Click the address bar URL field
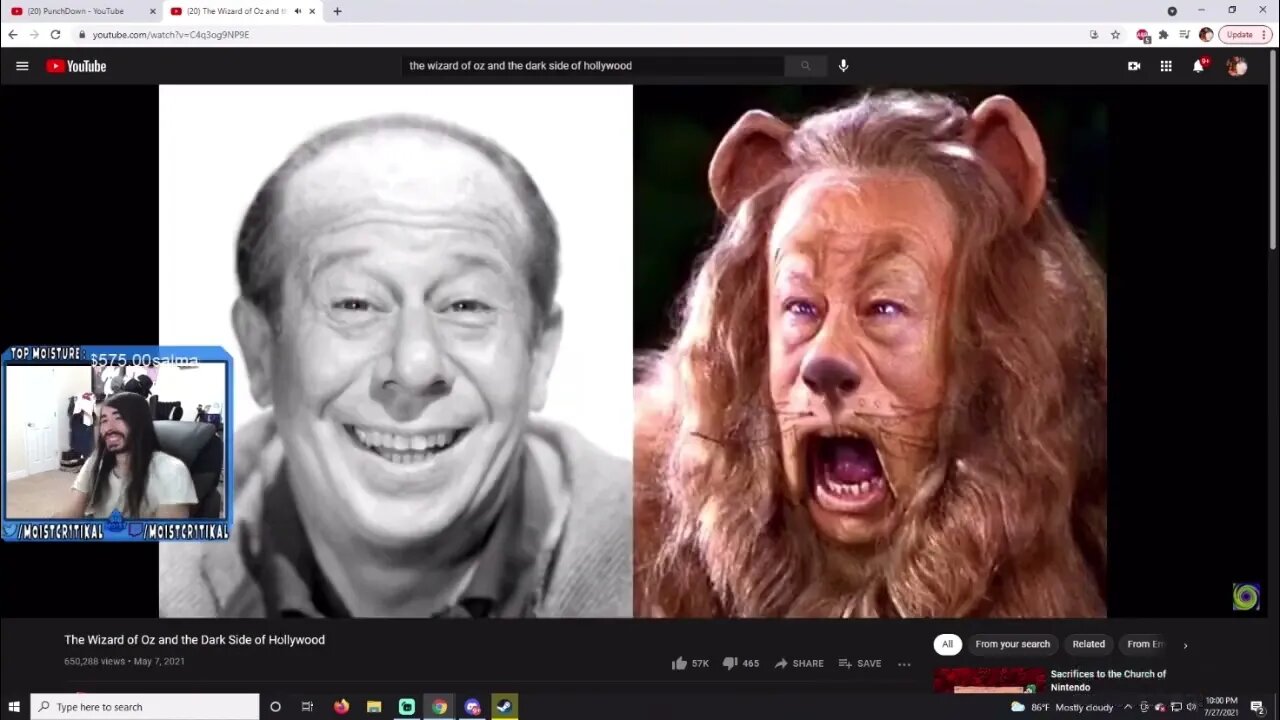1280x720 pixels. tap(580, 34)
